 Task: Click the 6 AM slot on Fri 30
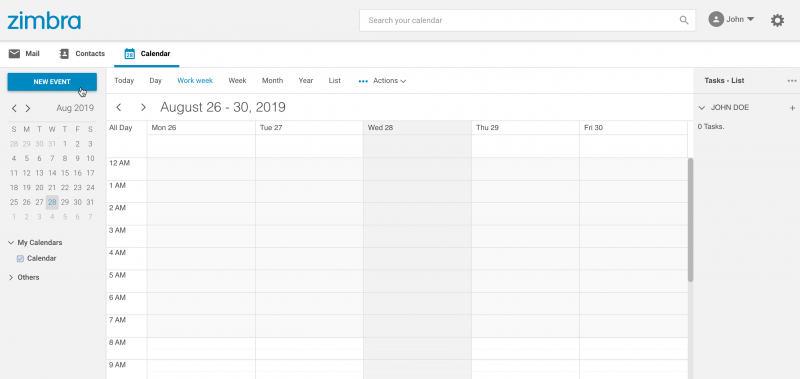coord(633,304)
